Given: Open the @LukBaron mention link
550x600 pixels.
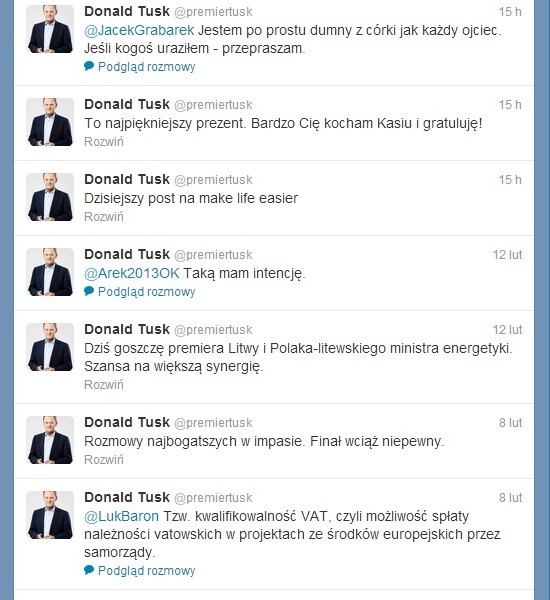Looking at the screenshot, I should [121, 516].
